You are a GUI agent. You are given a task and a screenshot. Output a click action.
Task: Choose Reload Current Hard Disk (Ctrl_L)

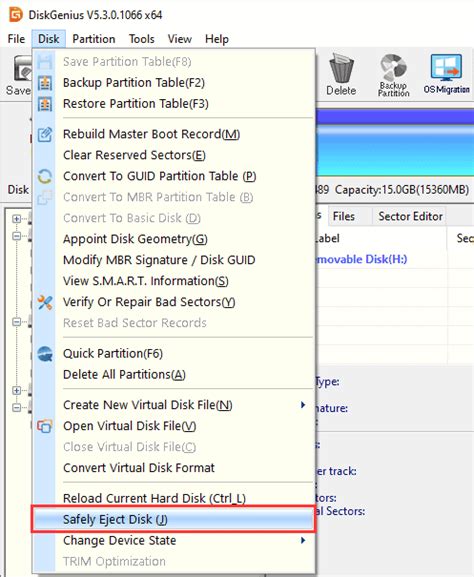point(174,499)
